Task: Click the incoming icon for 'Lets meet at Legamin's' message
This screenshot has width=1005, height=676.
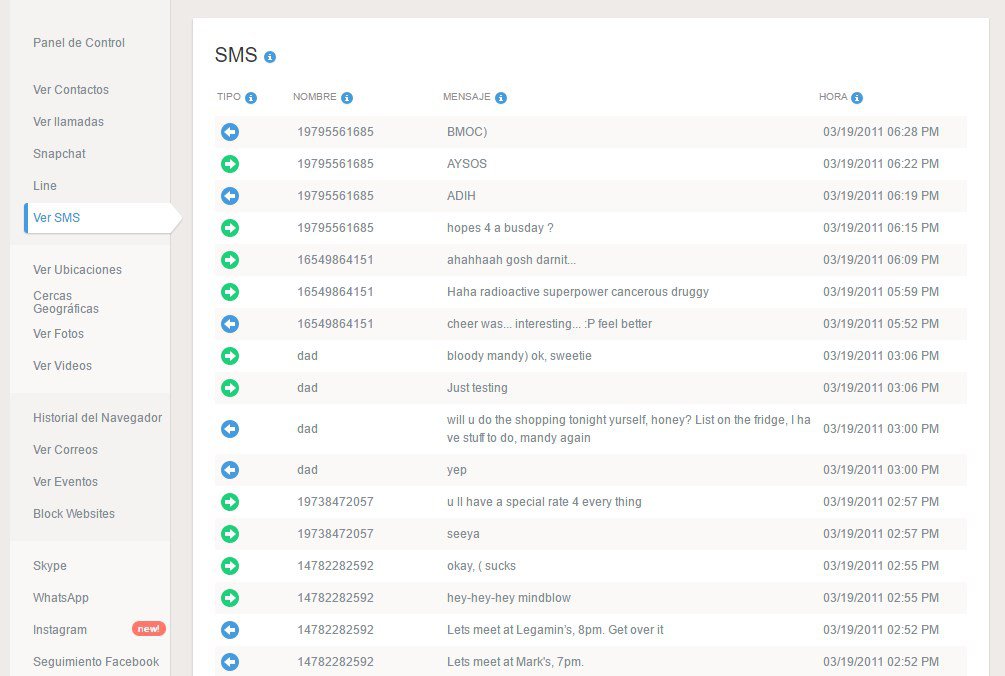Action: [230, 631]
